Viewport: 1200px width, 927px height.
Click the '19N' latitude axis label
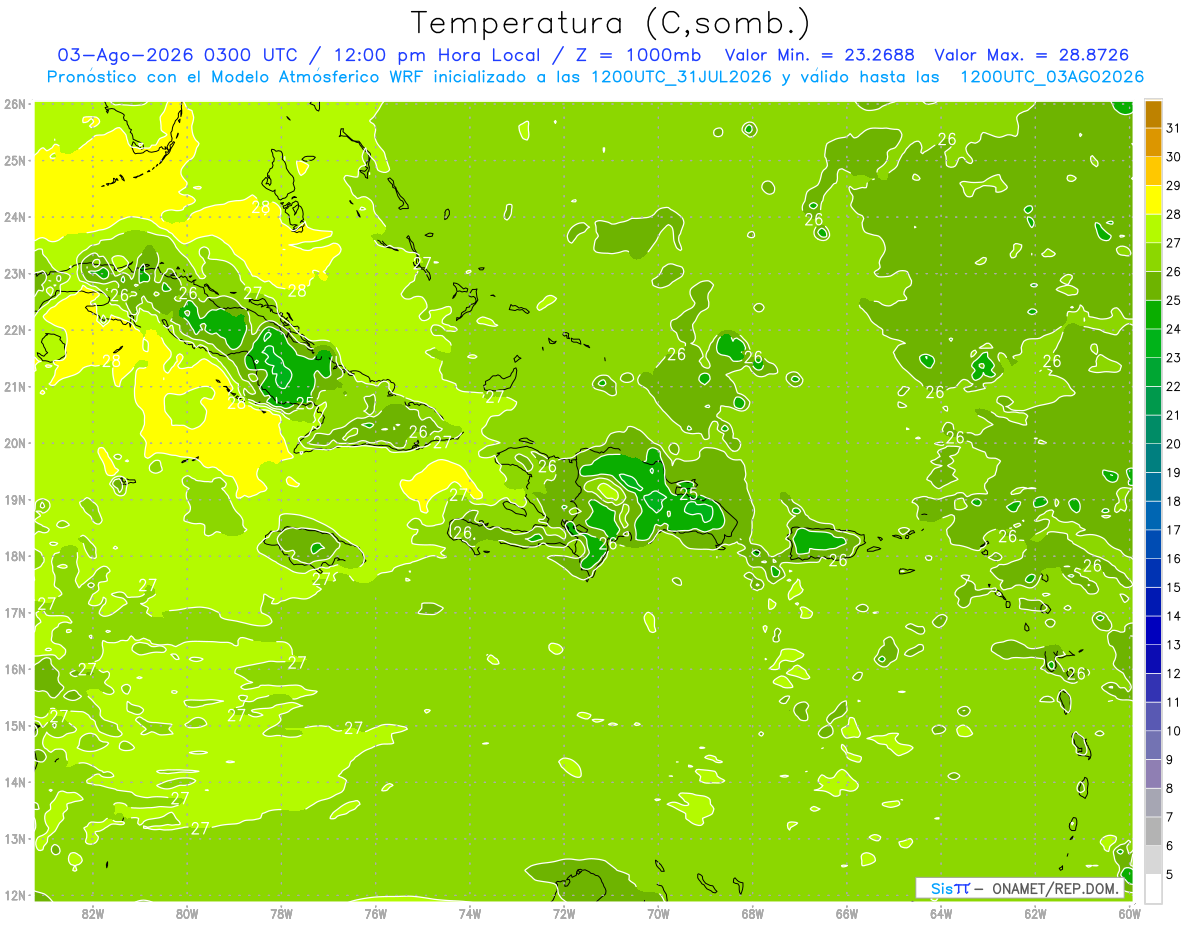pos(14,499)
